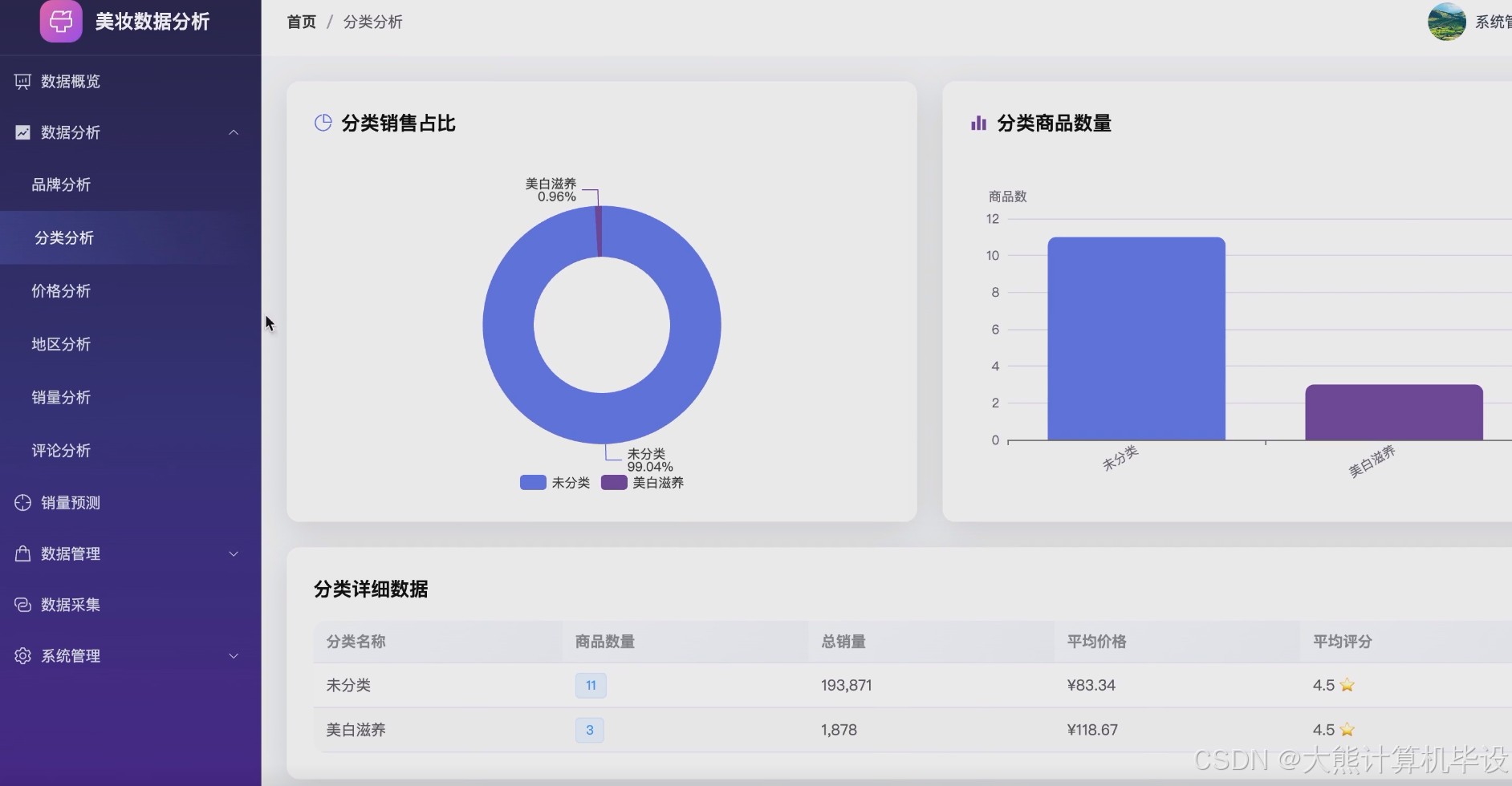Click the 首页 breadcrumb link

300,22
